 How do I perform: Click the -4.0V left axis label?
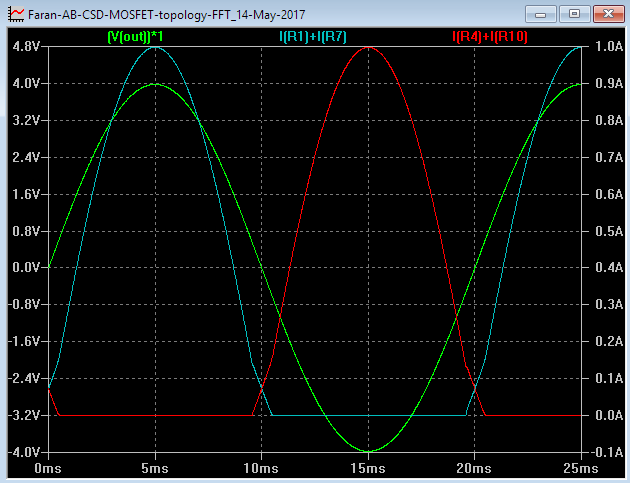click(x=24, y=452)
